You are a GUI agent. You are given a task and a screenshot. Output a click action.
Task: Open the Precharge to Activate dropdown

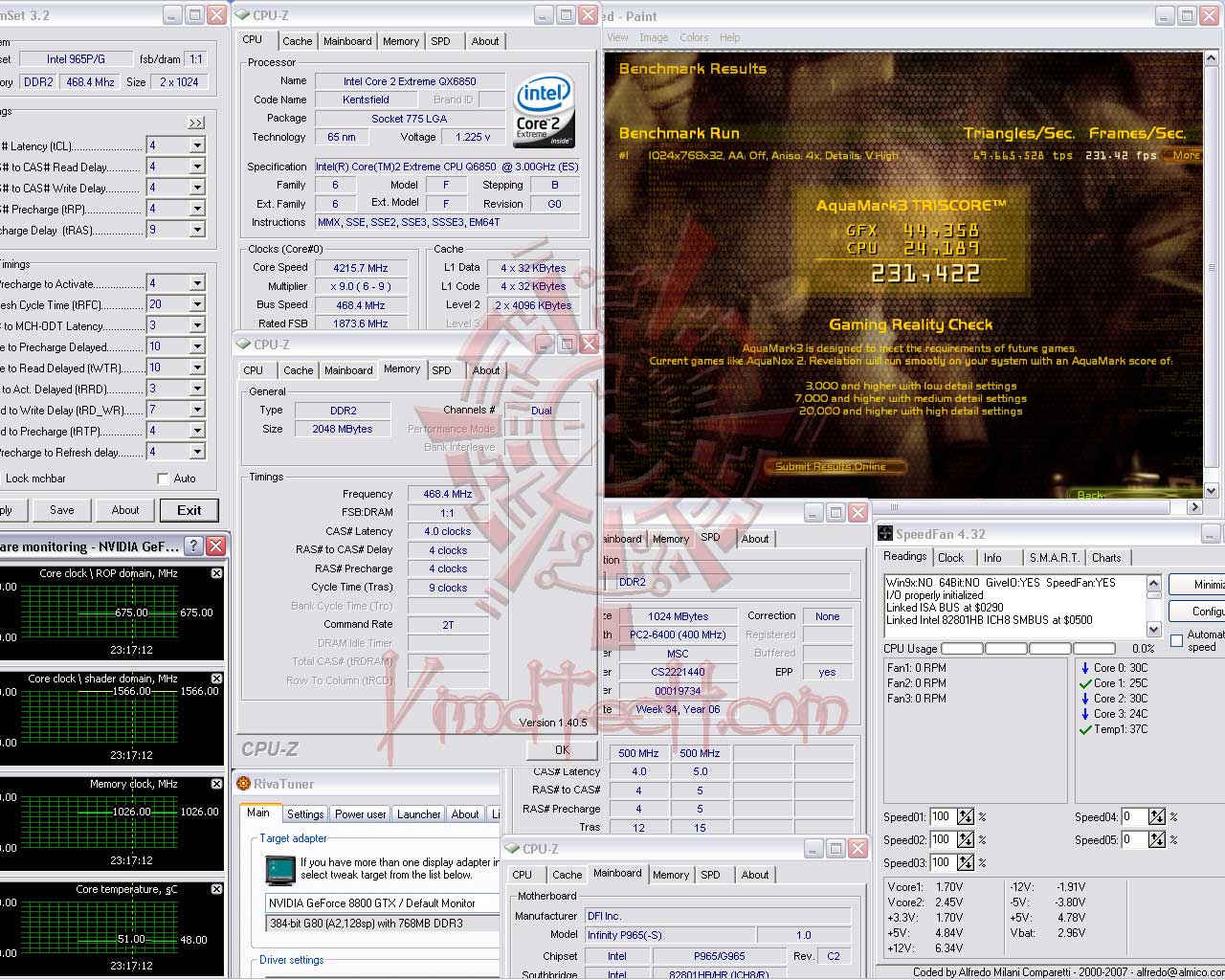click(x=197, y=283)
